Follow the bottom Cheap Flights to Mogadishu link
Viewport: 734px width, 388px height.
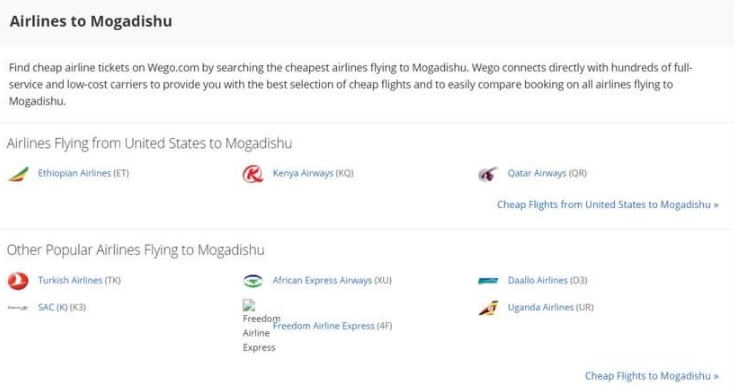coord(652,376)
